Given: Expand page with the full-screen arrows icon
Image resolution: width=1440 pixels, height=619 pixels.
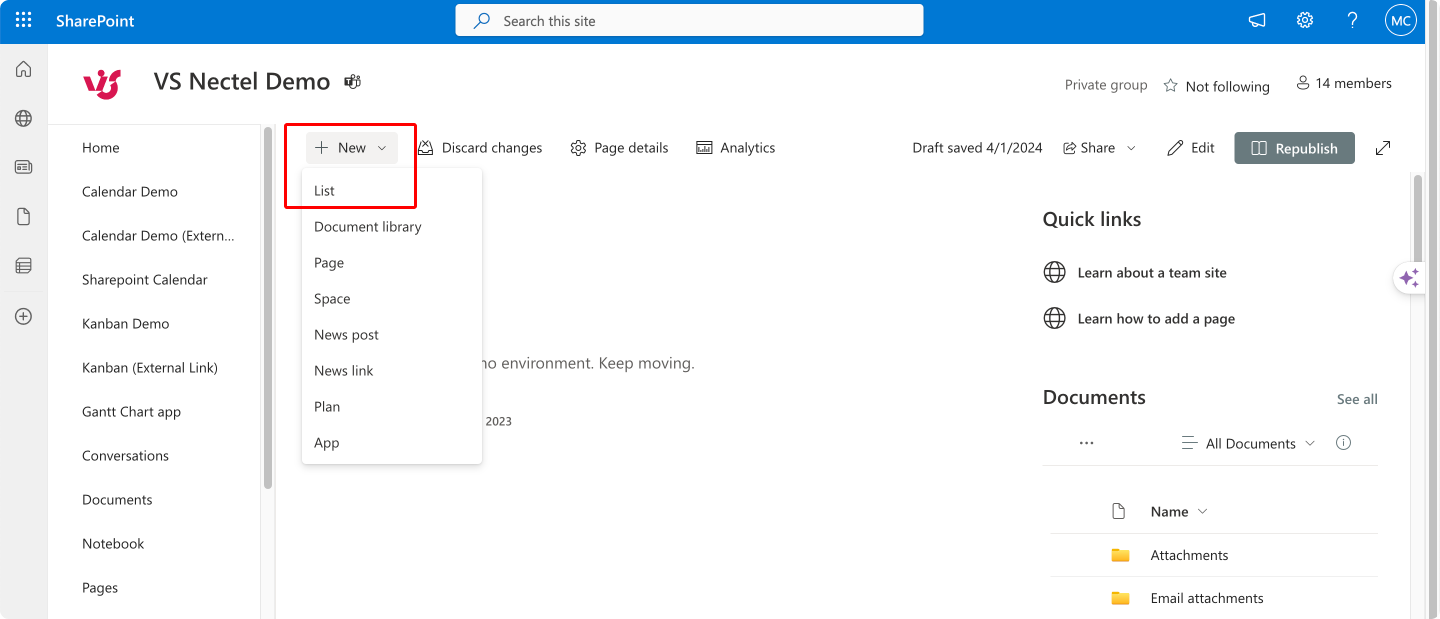Looking at the screenshot, I should tap(1383, 148).
